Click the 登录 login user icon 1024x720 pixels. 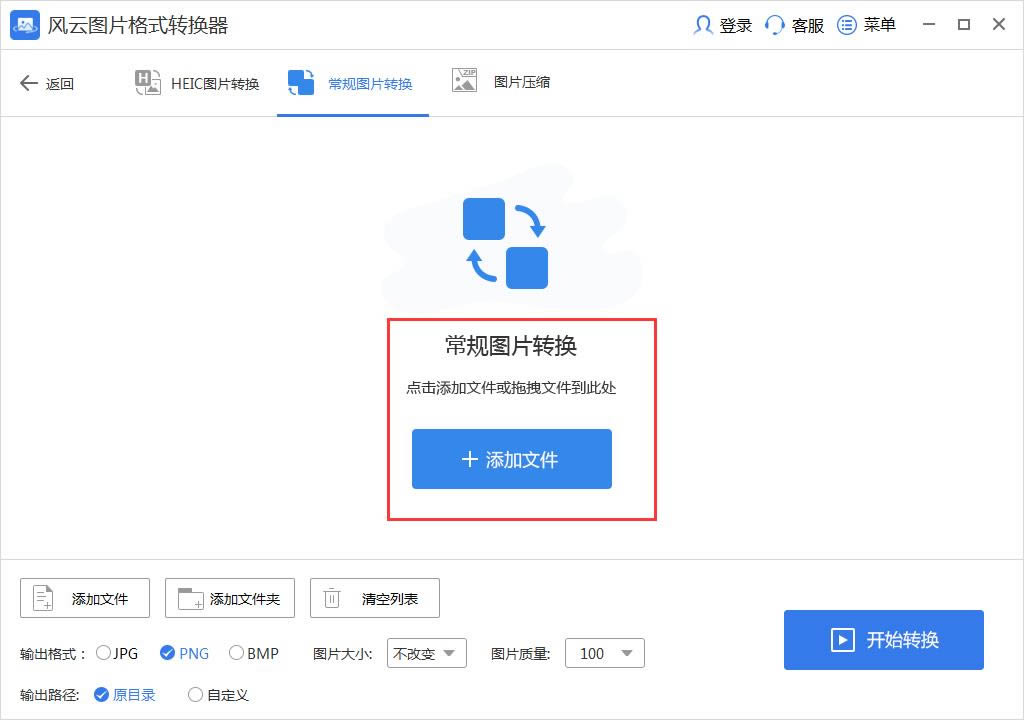(703, 25)
